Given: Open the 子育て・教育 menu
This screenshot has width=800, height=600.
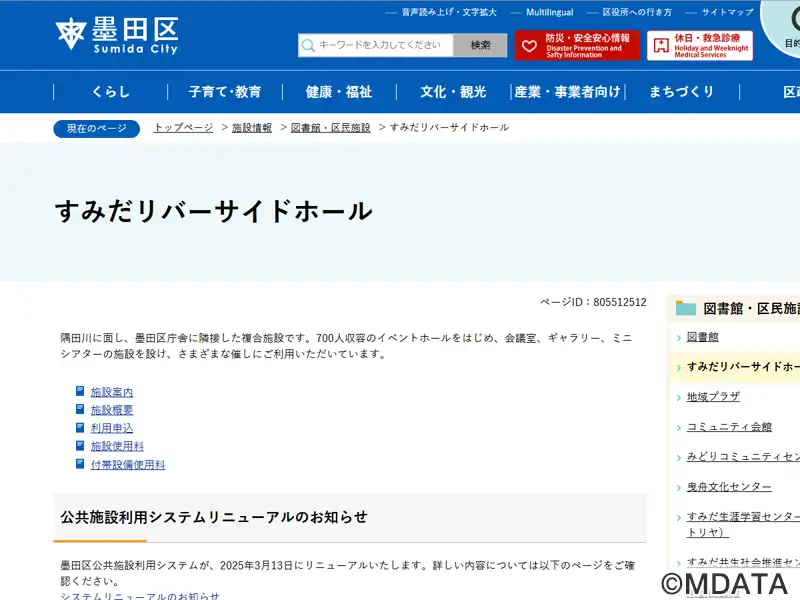Looking at the screenshot, I should click(225, 92).
